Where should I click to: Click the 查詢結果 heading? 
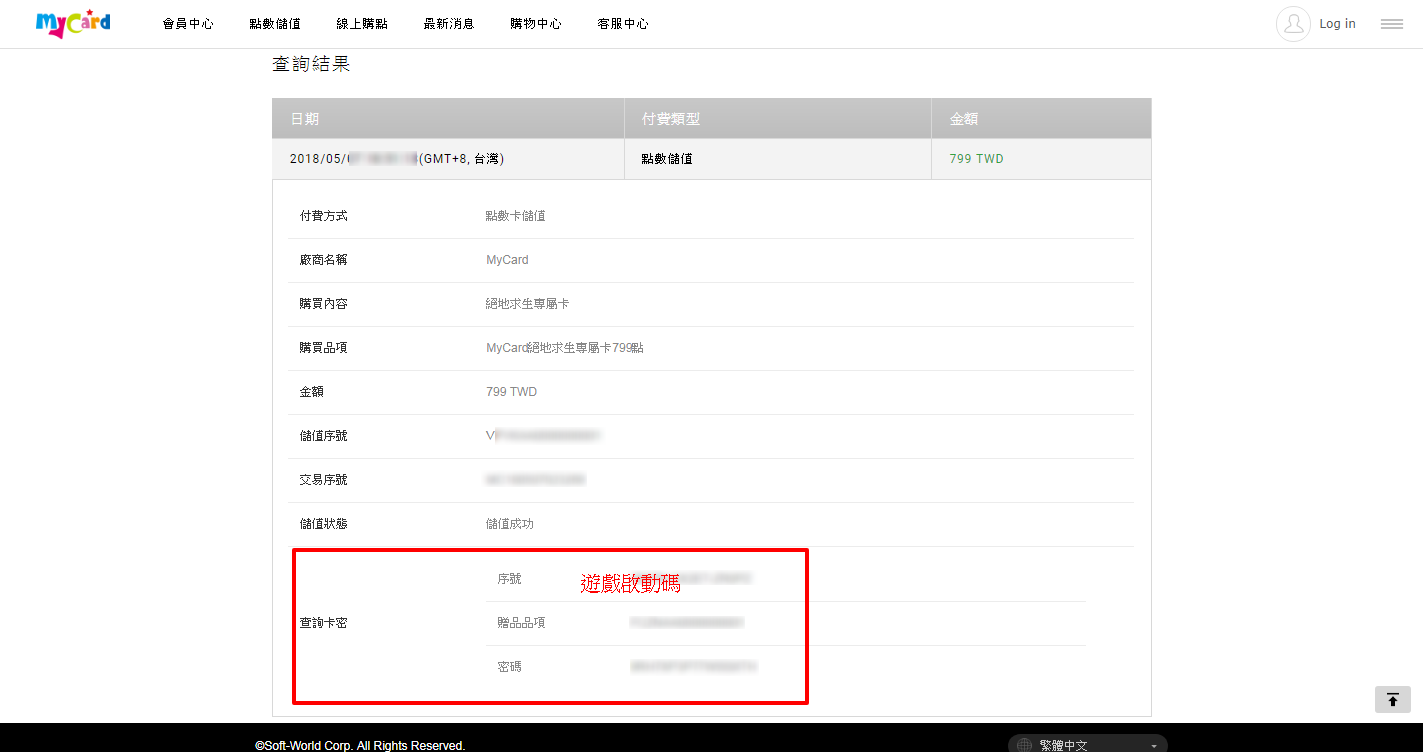(311, 64)
